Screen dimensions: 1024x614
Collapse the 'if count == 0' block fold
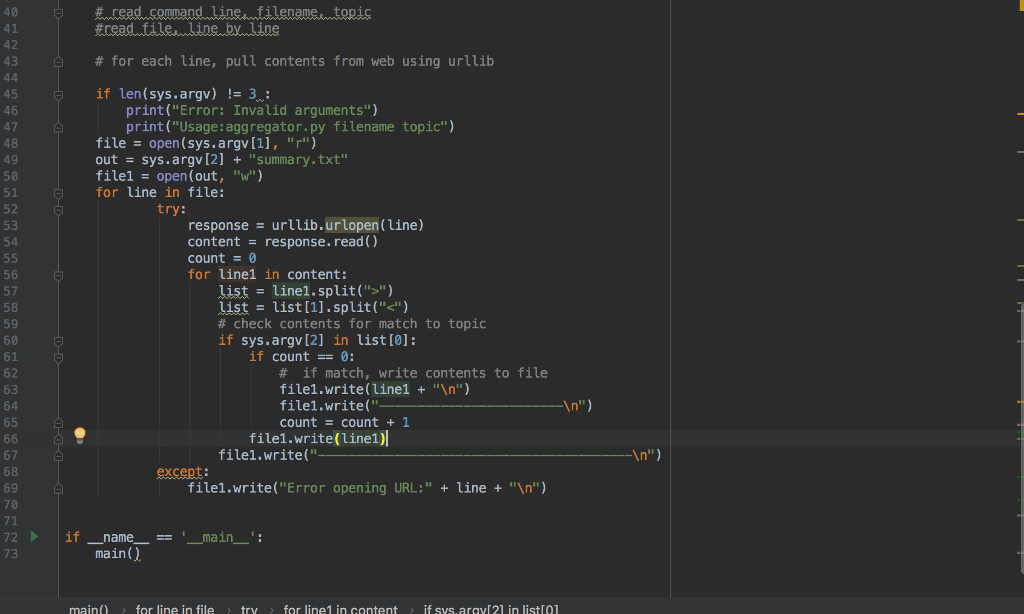point(58,358)
